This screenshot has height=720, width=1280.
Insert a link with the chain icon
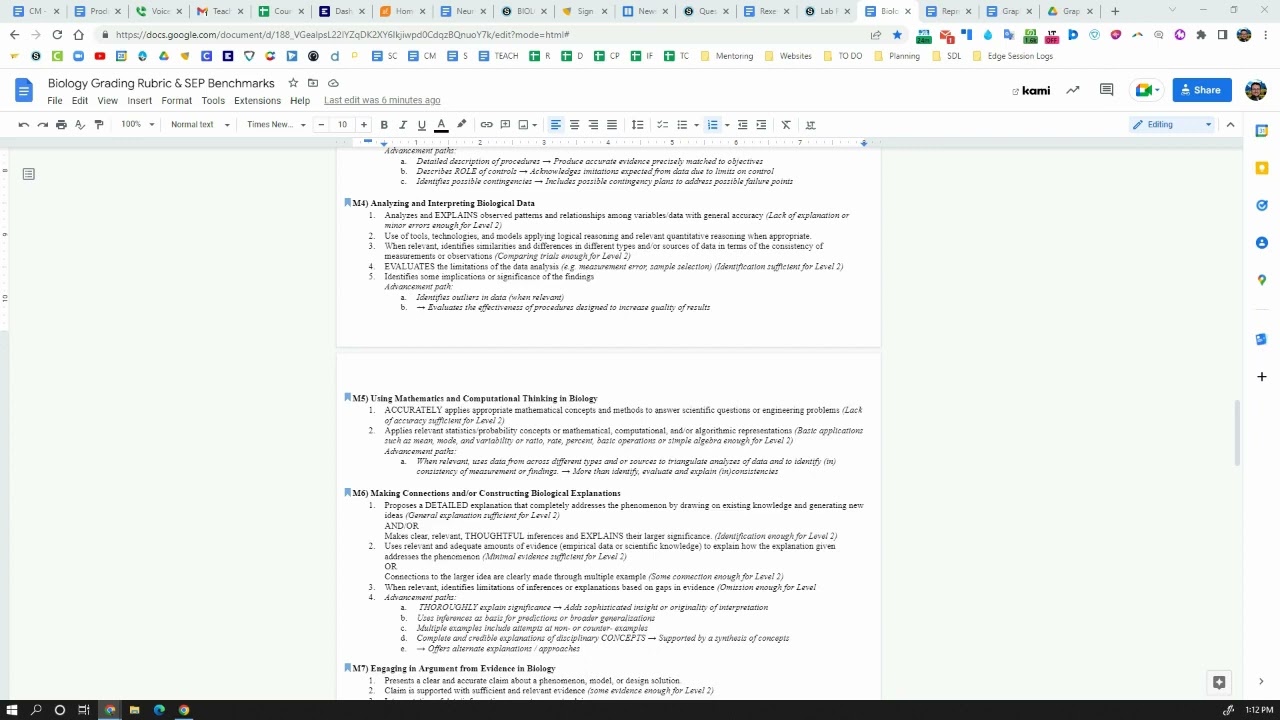click(x=486, y=125)
